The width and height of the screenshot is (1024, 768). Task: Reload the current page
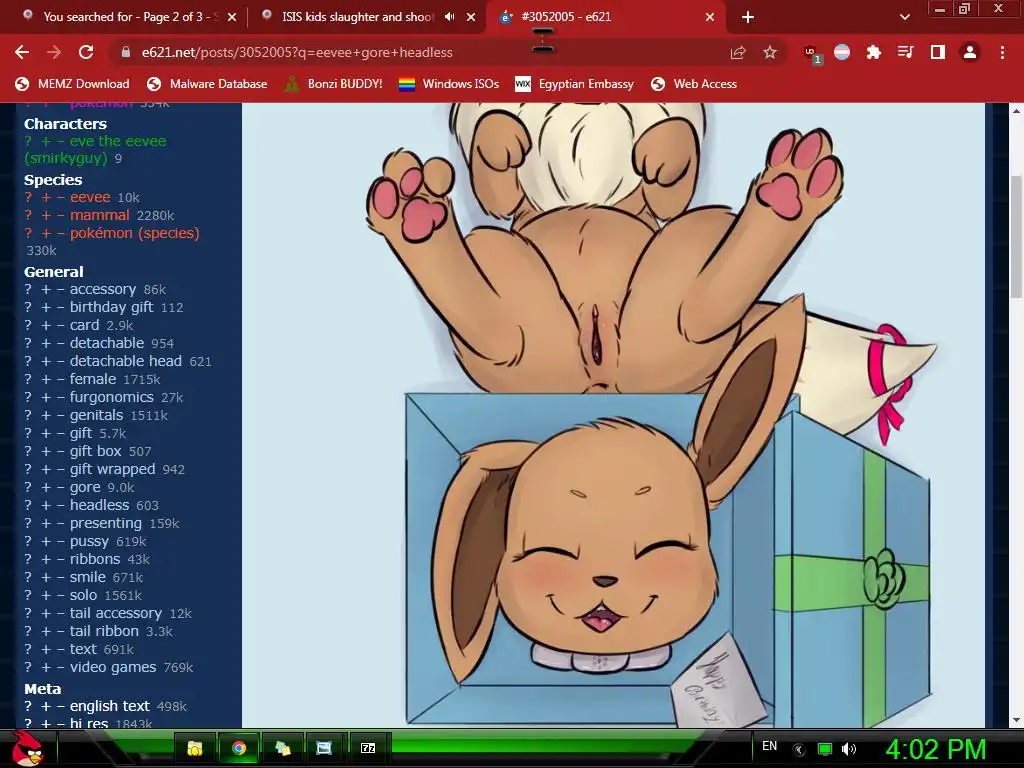[86, 52]
